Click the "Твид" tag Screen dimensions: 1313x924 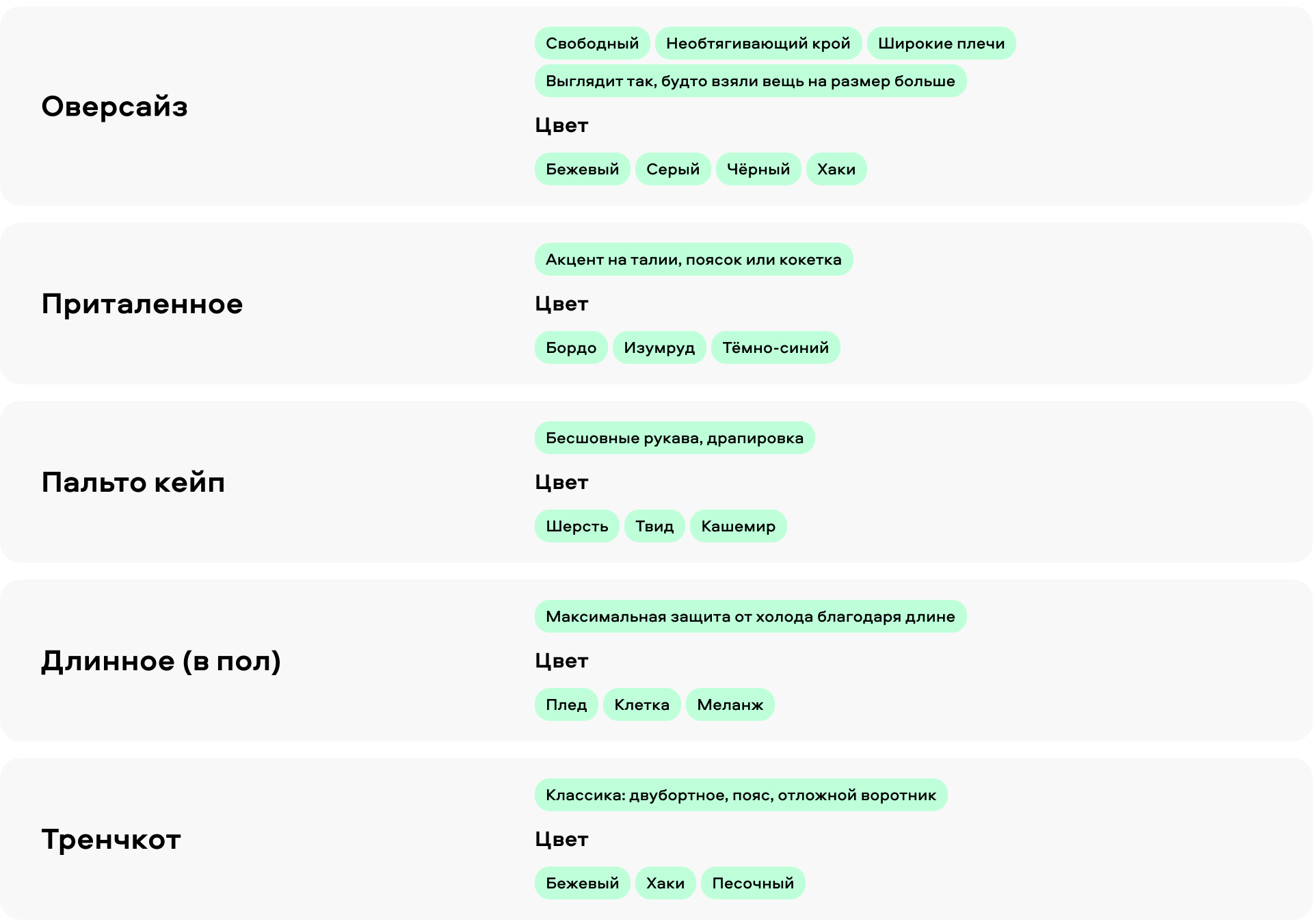click(654, 526)
